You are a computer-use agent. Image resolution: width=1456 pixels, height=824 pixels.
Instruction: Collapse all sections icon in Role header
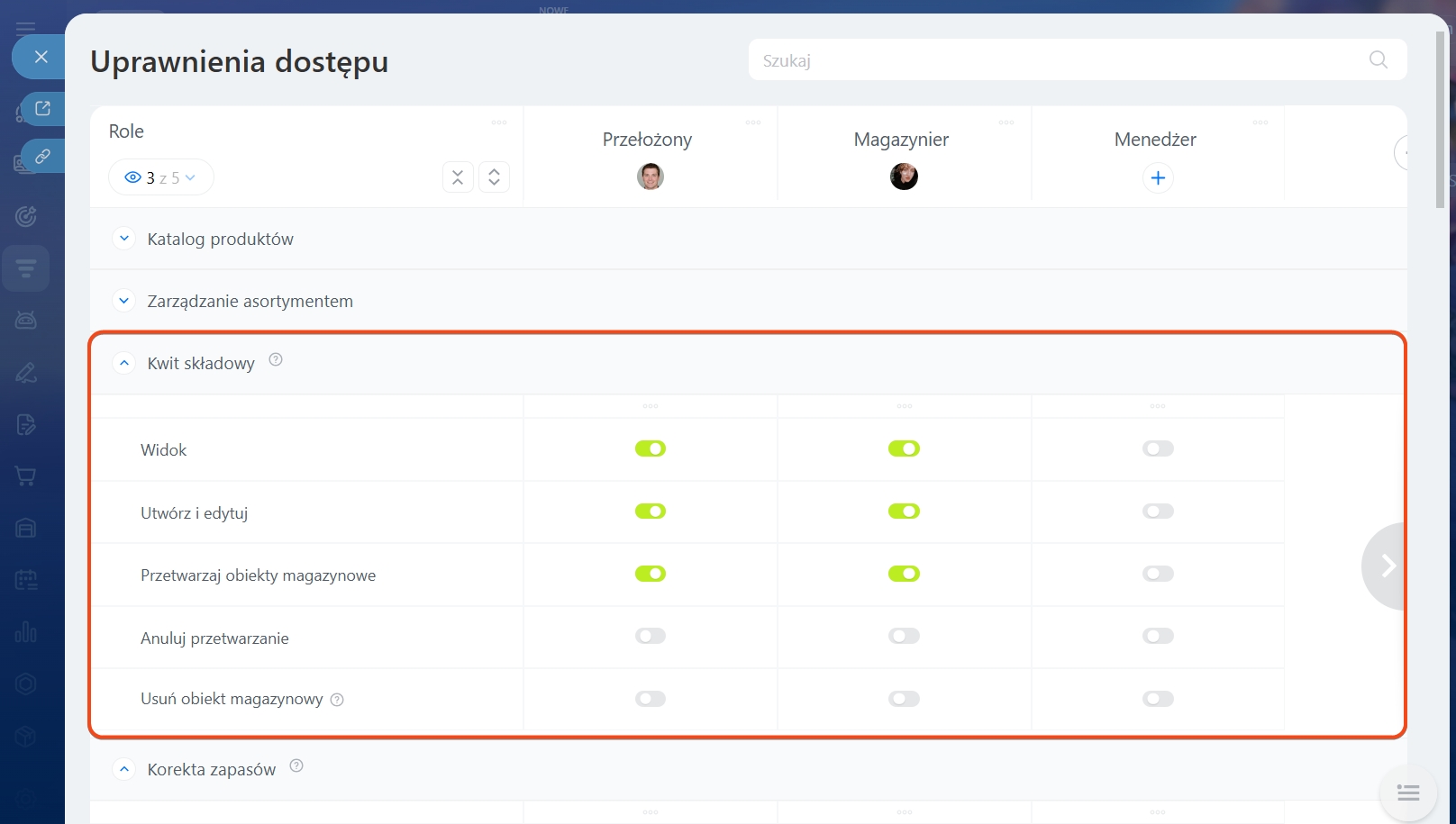[x=458, y=177]
